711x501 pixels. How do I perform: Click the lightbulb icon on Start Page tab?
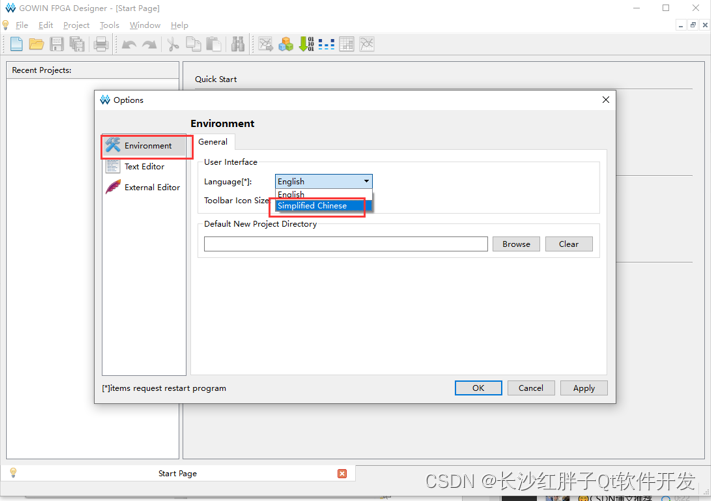click(13, 473)
